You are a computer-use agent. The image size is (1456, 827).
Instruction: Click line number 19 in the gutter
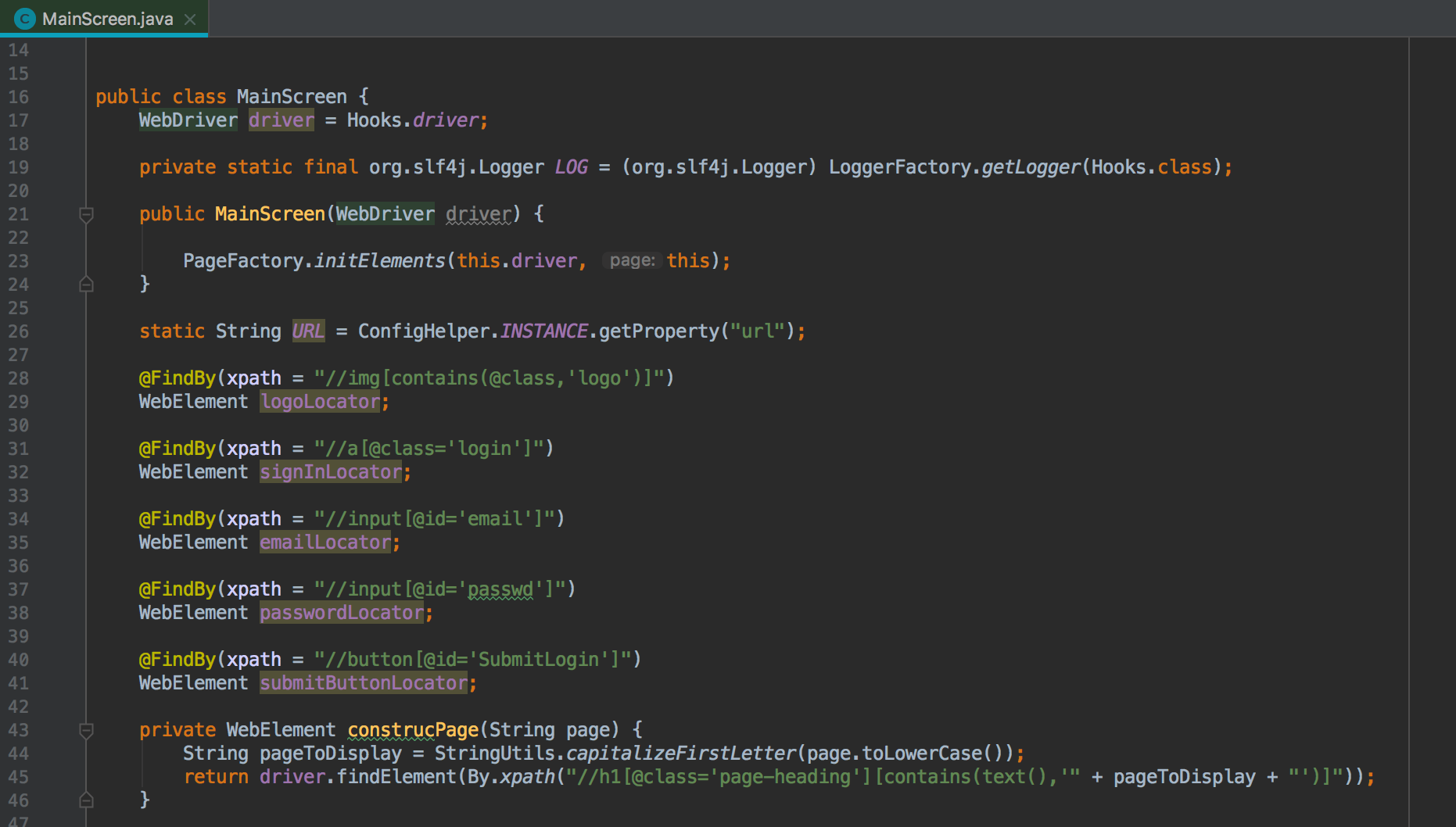19,167
